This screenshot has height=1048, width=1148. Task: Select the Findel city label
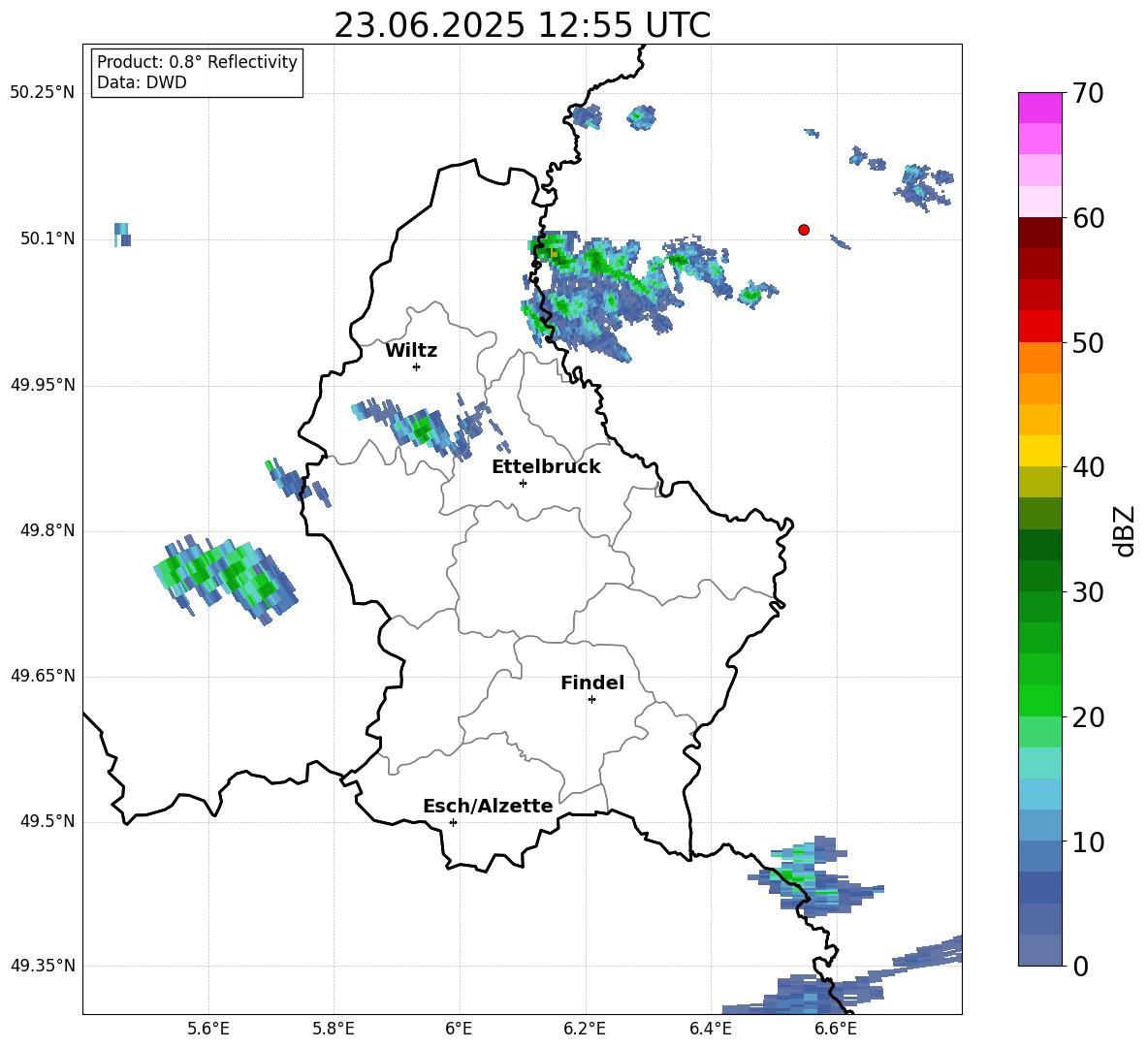coord(592,683)
